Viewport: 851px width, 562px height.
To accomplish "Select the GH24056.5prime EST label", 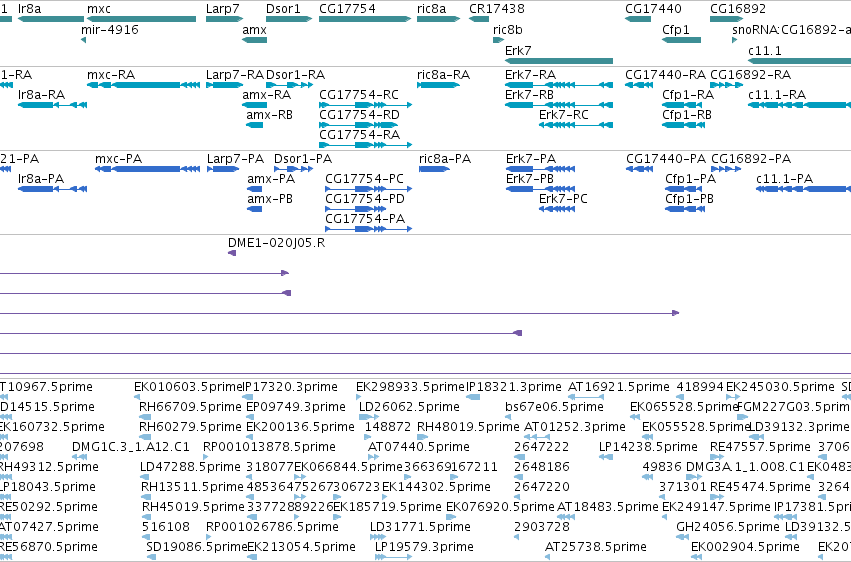I will (728, 526).
